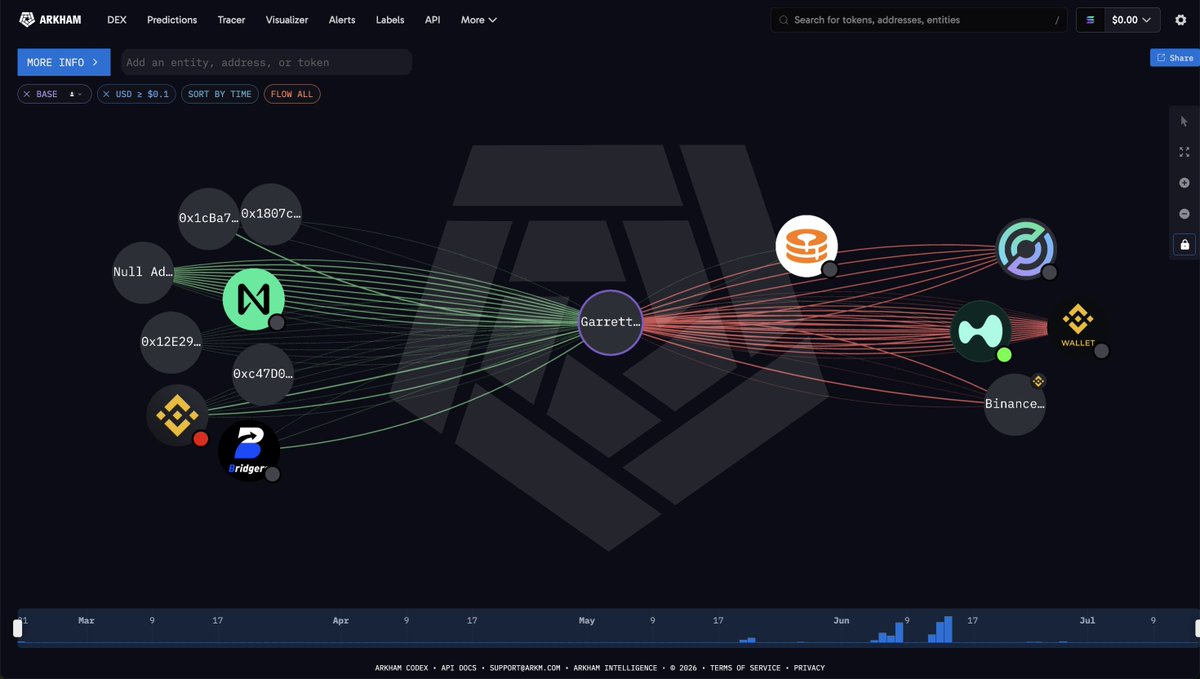Image resolution: width=1200 pixels, height=679 pixels.
Task: Open the settings gear icon
Action: (x=1180, y=19)
